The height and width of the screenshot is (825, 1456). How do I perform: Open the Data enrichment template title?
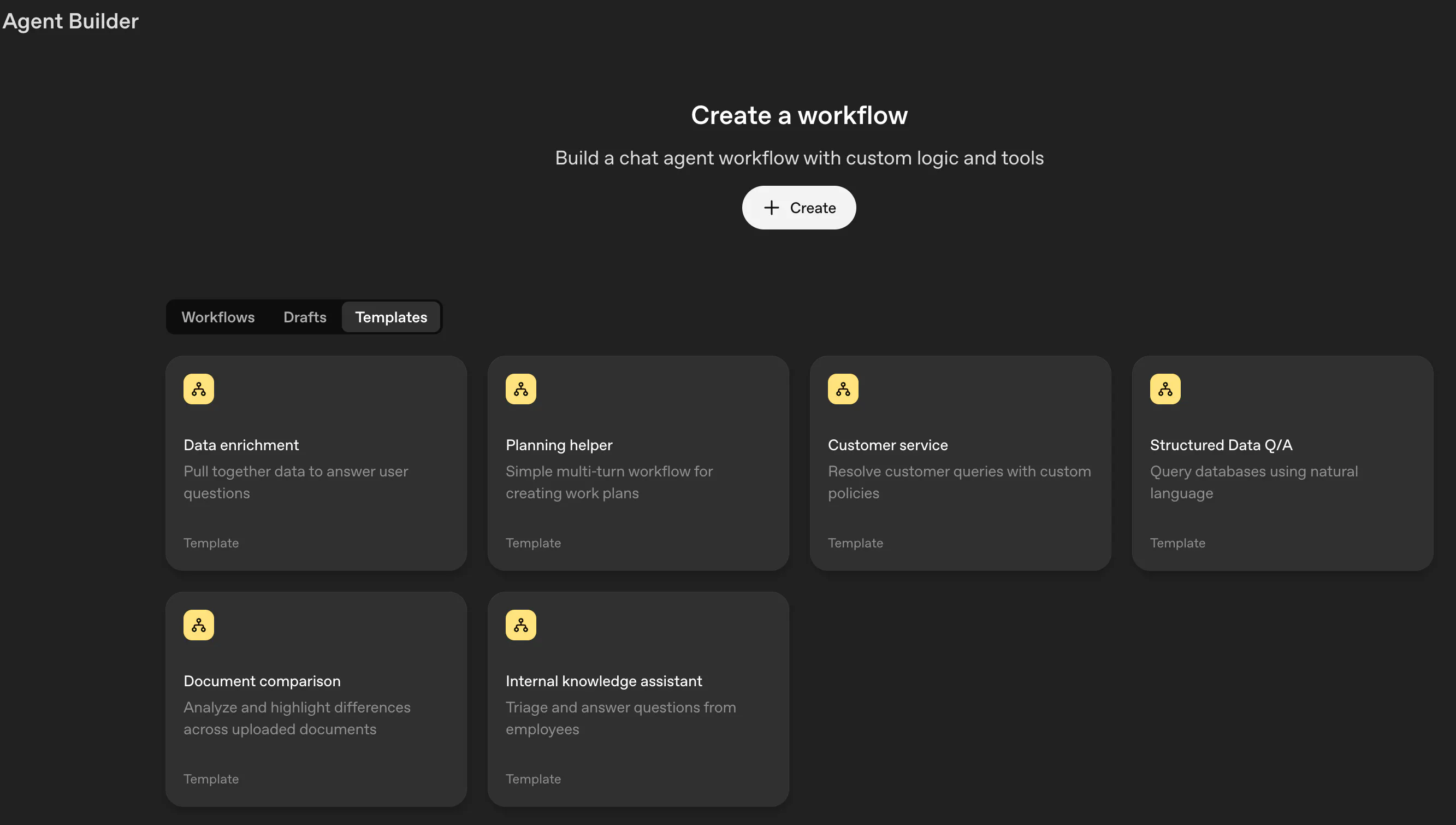pyautogui.click(x=241, y=445)
